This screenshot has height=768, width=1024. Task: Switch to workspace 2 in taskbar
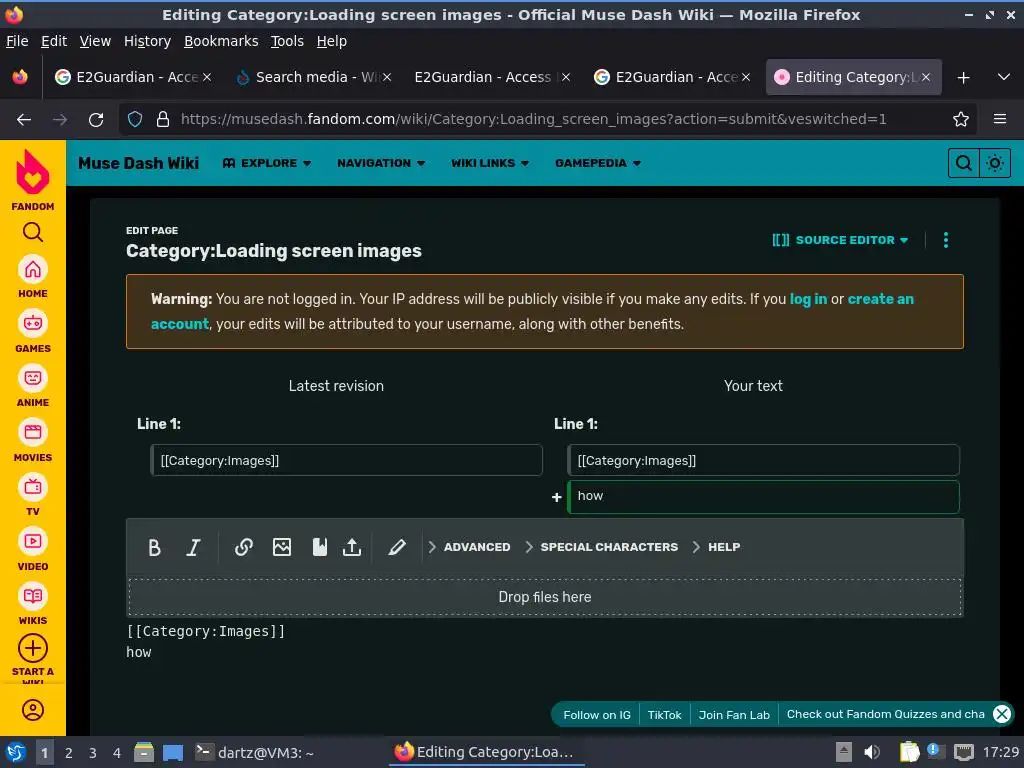pos(68,753)
